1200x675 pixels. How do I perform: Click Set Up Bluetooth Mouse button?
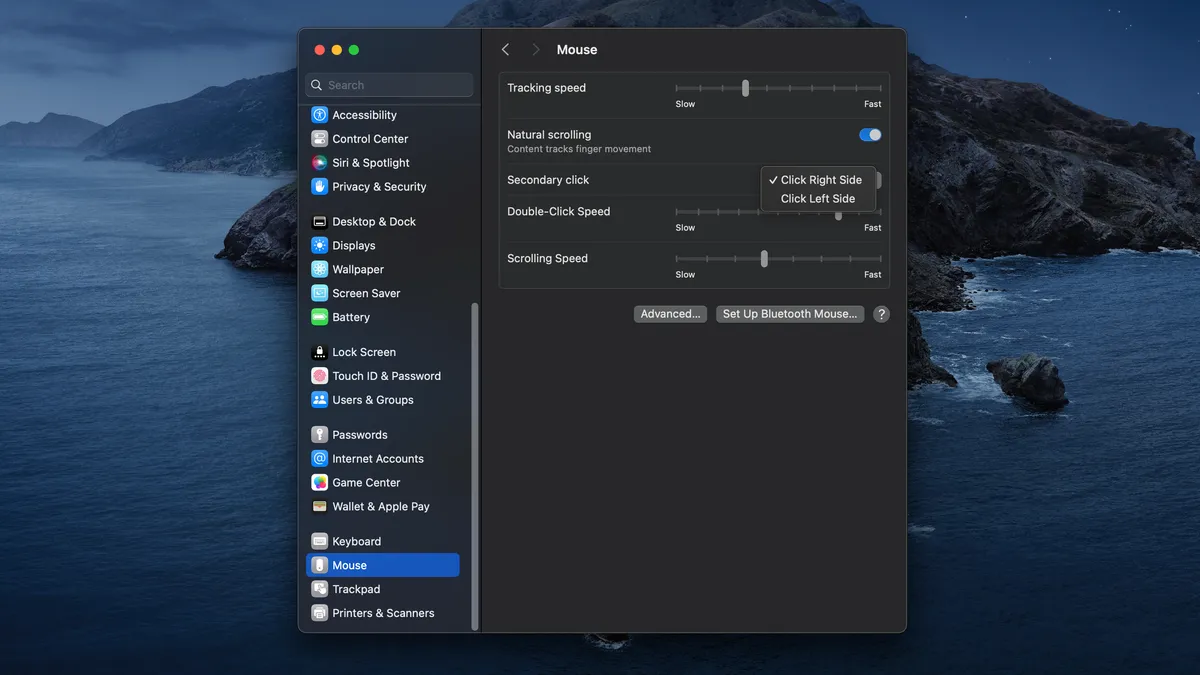pos(790,314)
